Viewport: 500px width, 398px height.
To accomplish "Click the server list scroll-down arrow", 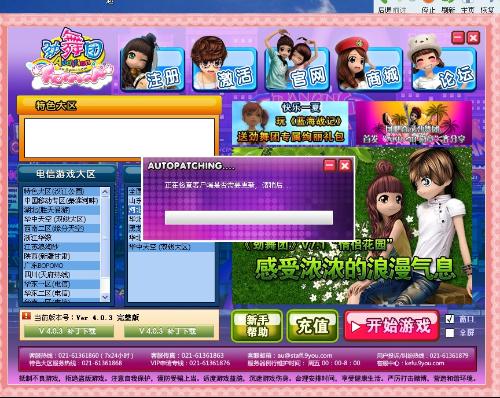I will (105, 297).
